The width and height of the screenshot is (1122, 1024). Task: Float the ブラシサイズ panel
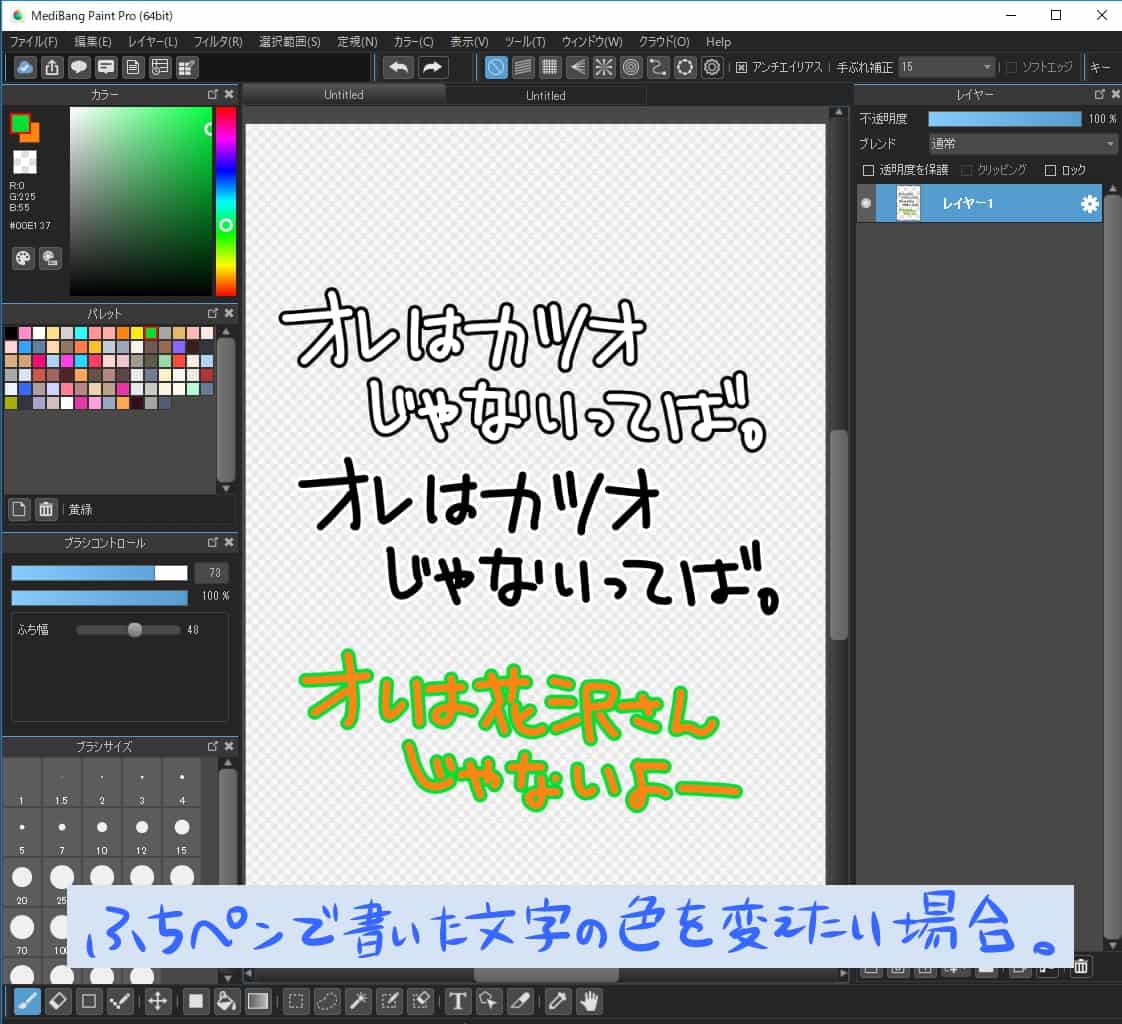(x=213, y=746)
